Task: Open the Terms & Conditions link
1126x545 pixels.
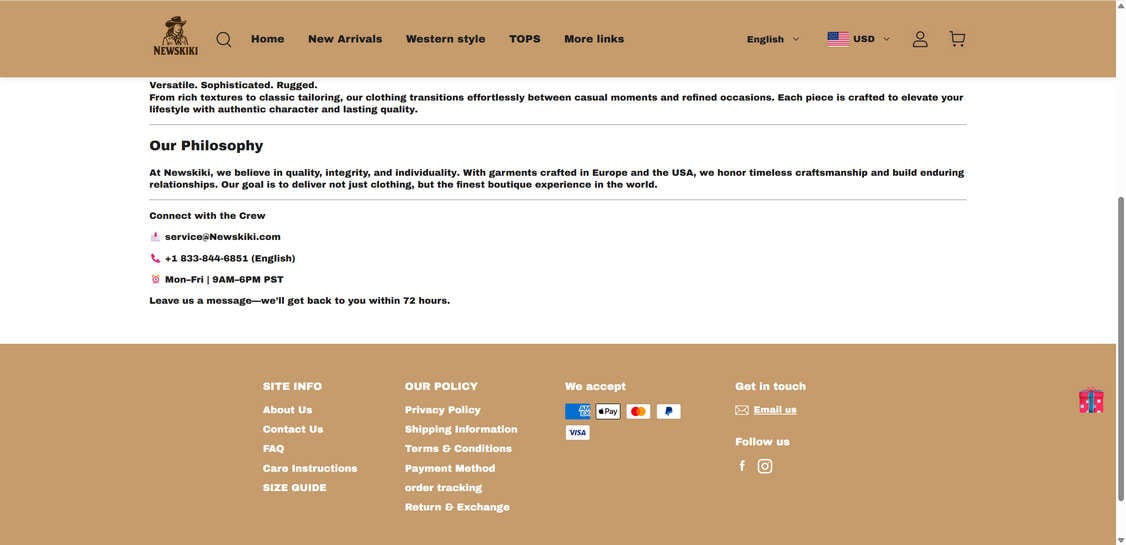Action: click(458, 449)
